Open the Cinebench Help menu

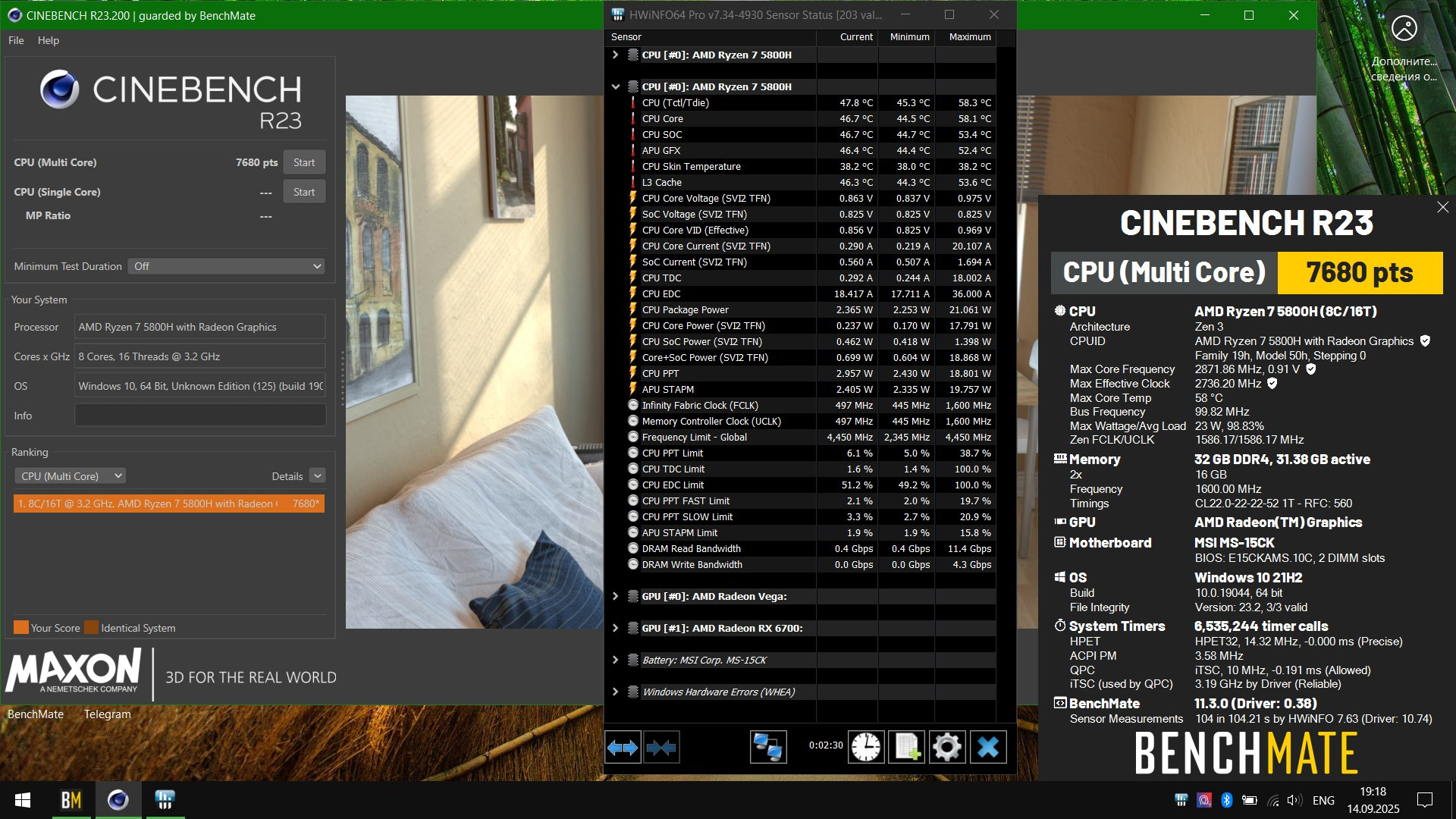pyautogui.click(x=49, y=40)
